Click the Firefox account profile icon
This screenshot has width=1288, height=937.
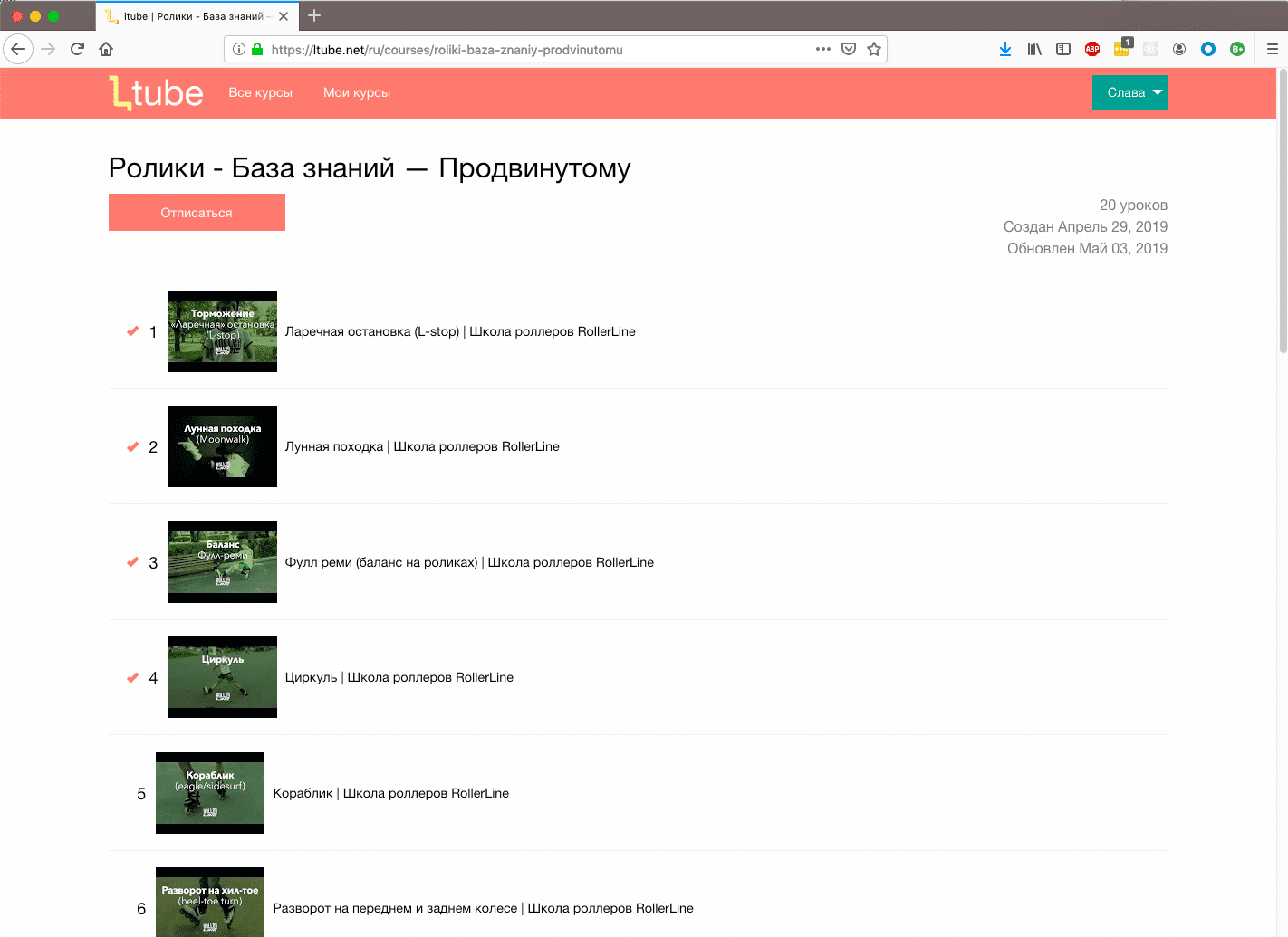click(1179, 49)
